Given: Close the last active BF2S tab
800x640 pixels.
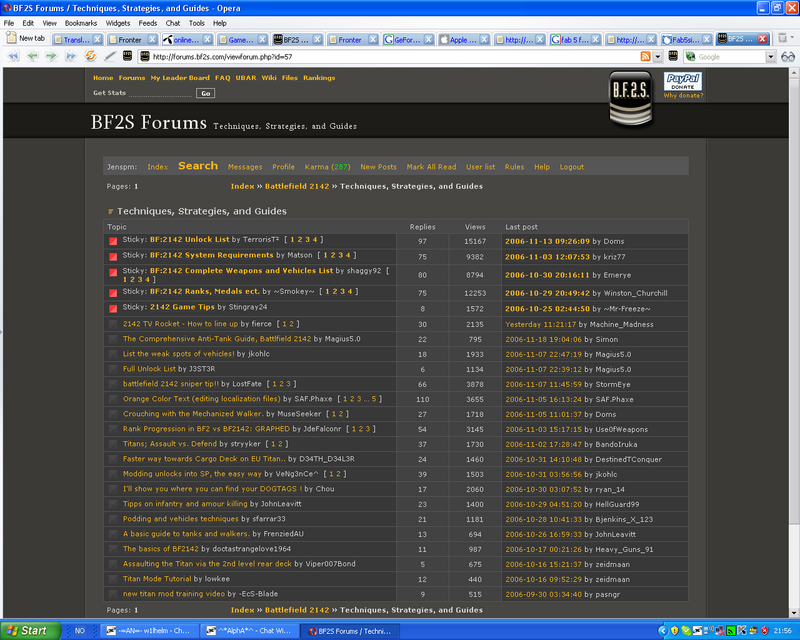Looking at the screenshot, I should [x=762, y=39].
